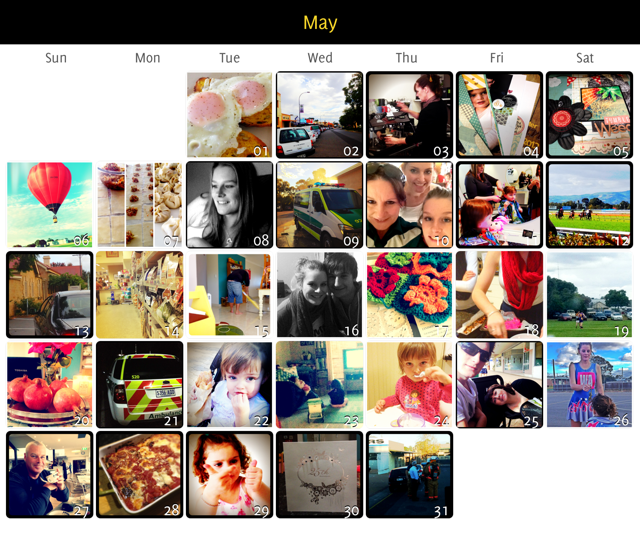Open the pomegranates bowl photo dated 20
This screenshot has height=534, width=640.
click(49, 385)
